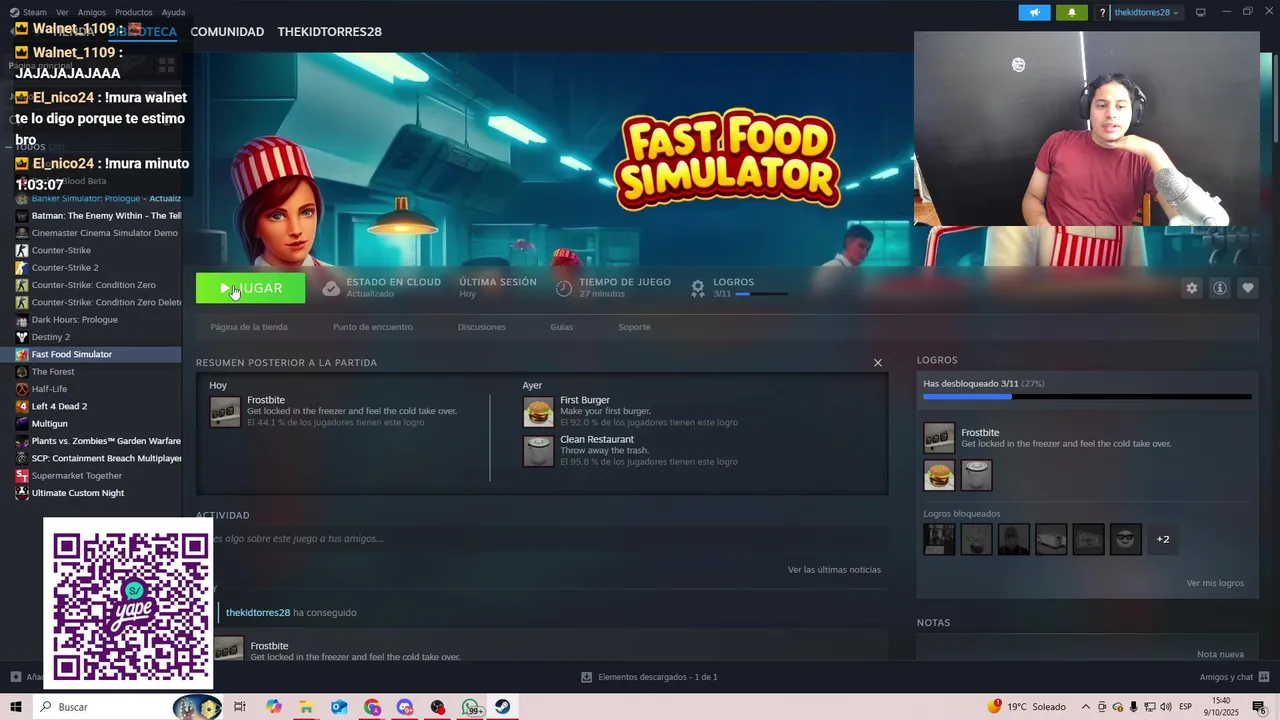
Task: Open File Explorer from the taskbar
Action: [x=306, y=707]
